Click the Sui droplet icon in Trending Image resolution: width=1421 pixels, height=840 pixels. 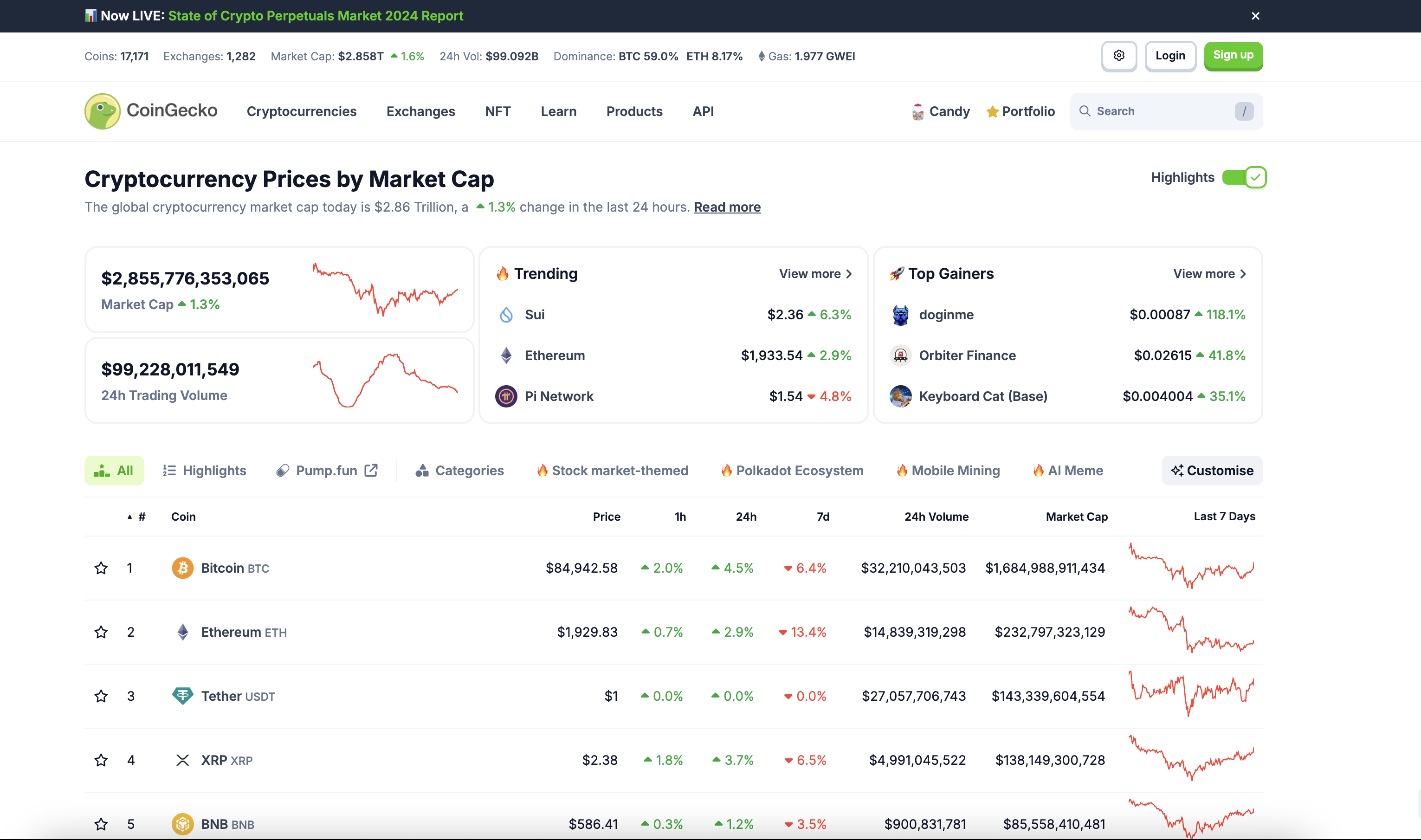tap(506, 314)
